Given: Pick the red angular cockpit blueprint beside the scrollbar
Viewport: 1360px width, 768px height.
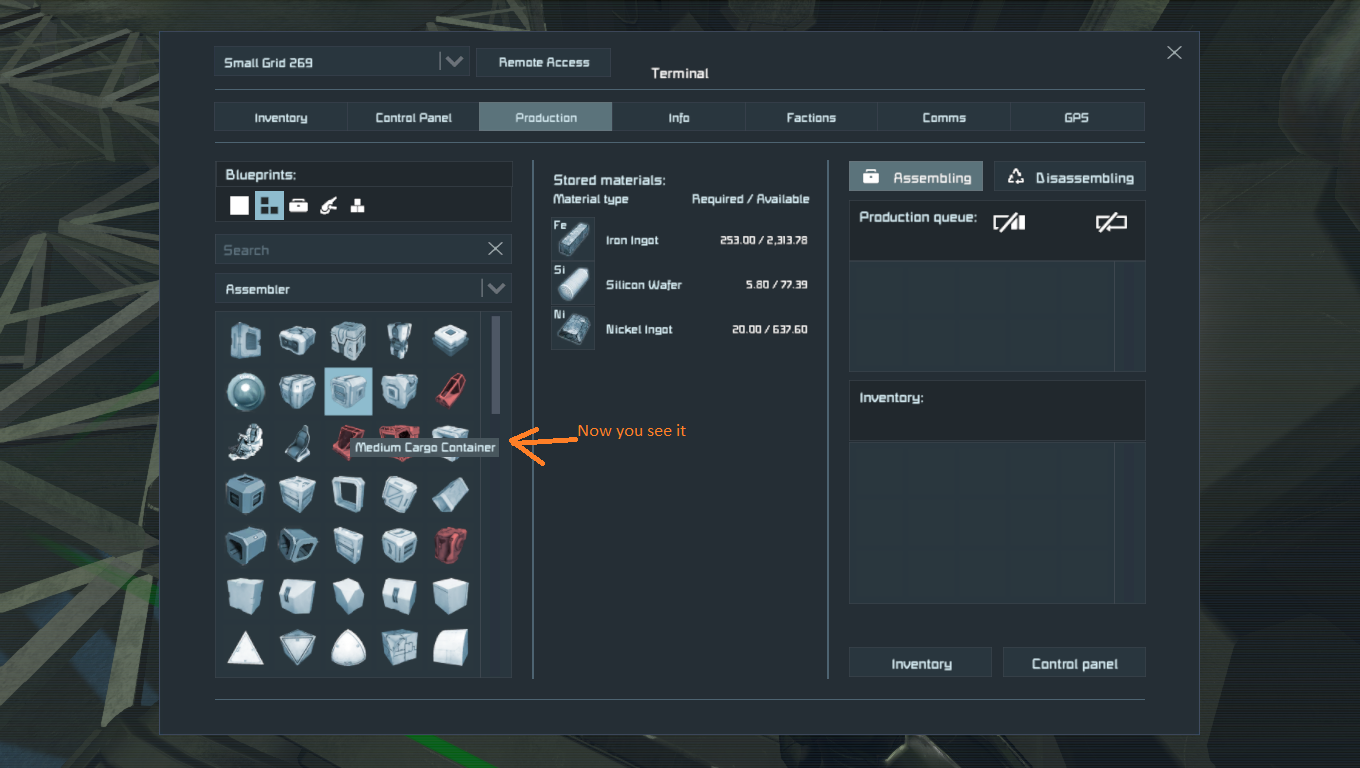Looking at the screenshot, I should (450, 390).
